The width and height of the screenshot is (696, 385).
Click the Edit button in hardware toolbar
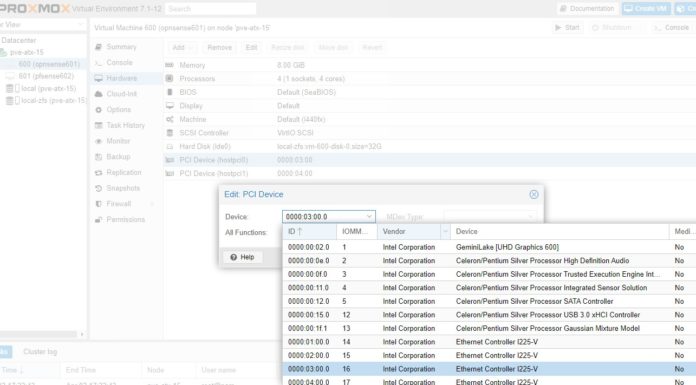pyautogui.click(x=251, y=48)
